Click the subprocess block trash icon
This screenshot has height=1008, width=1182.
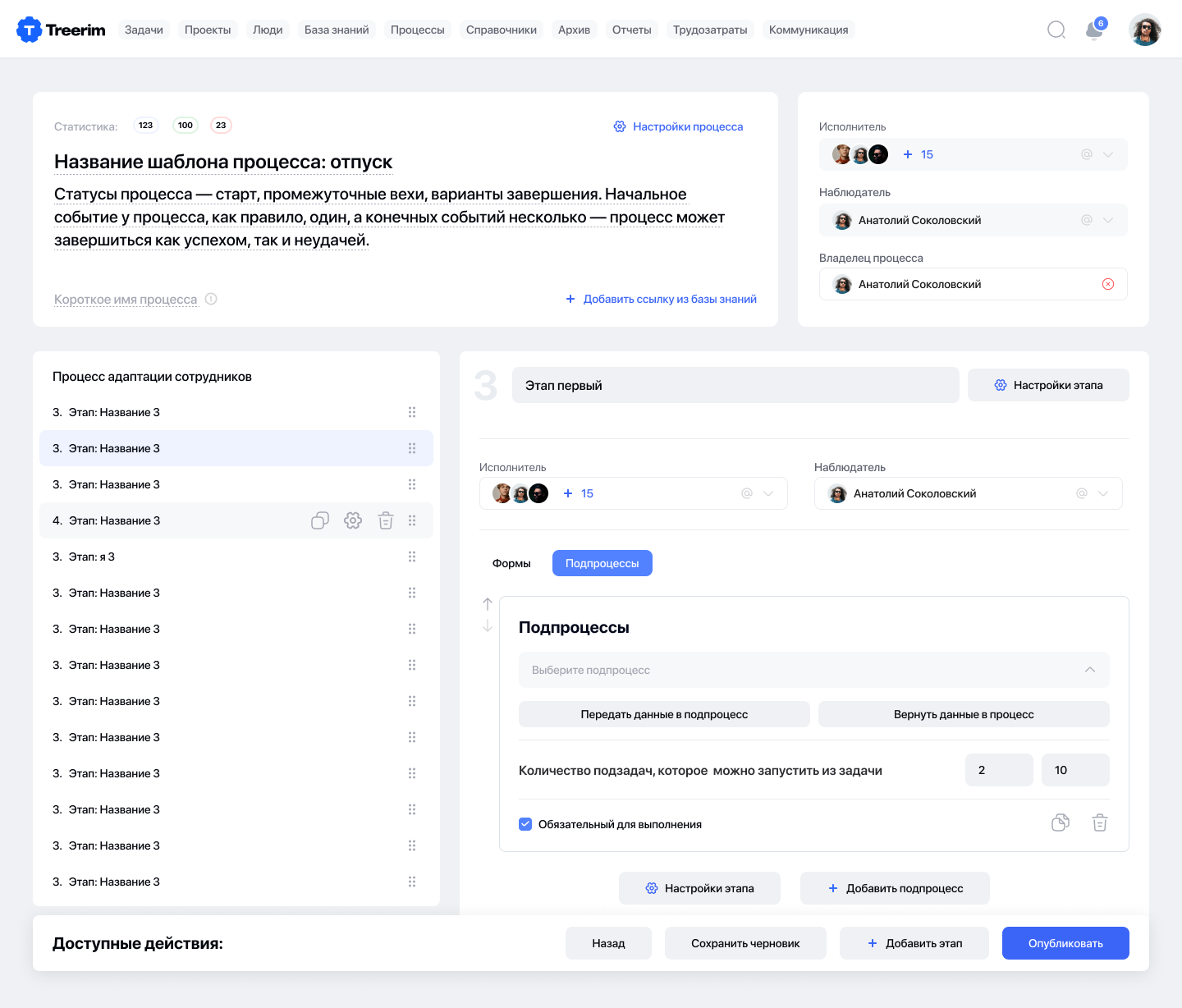pyautogui.click(x=1100, y=822)
